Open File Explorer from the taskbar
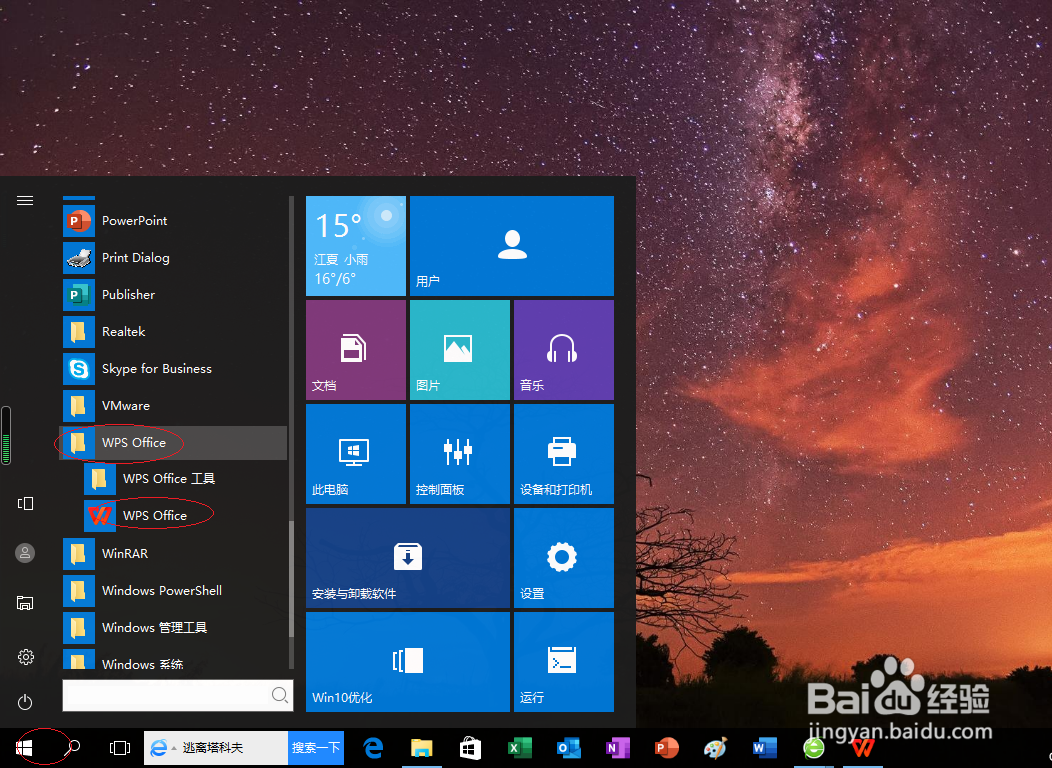 pyautogui.click(x=421, y=748)
